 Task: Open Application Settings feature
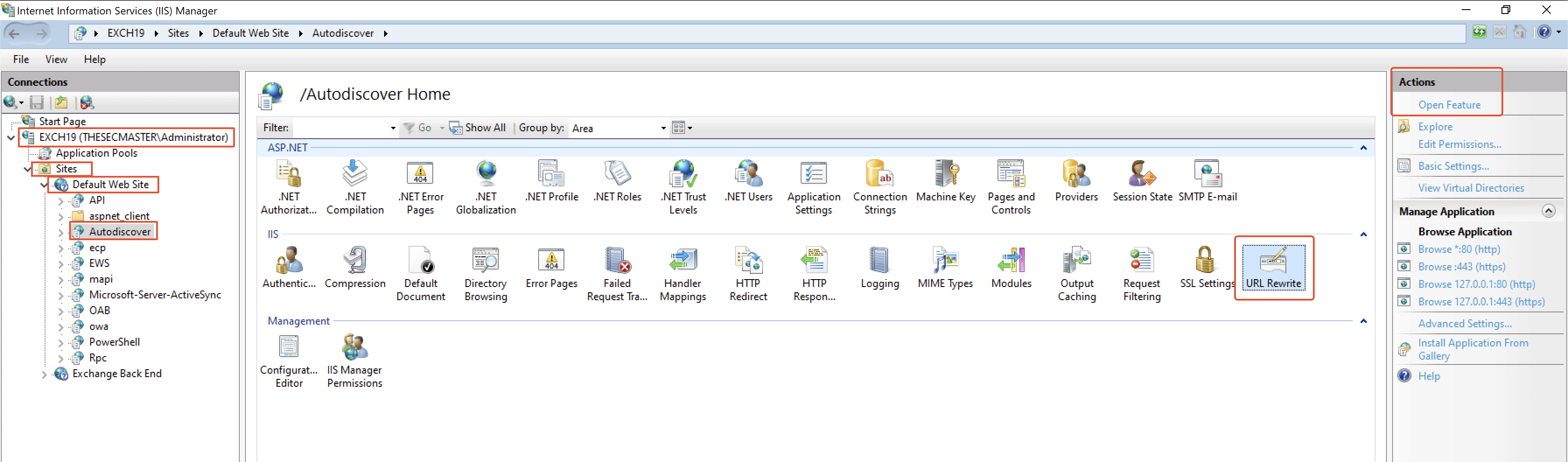pyautogui.click(x=813, y=188)
